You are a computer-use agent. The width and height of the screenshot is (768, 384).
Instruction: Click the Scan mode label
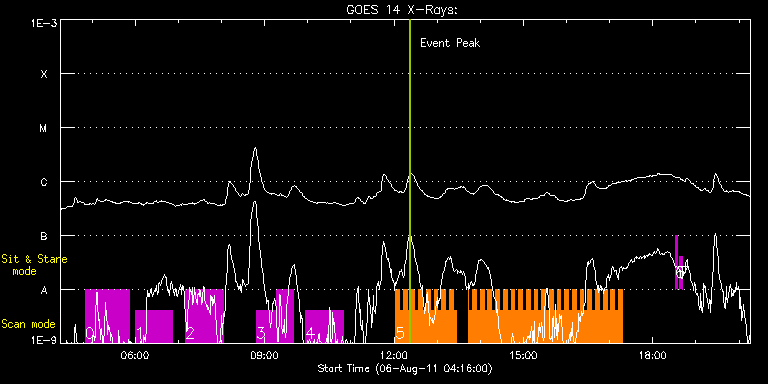pos(28,324)
